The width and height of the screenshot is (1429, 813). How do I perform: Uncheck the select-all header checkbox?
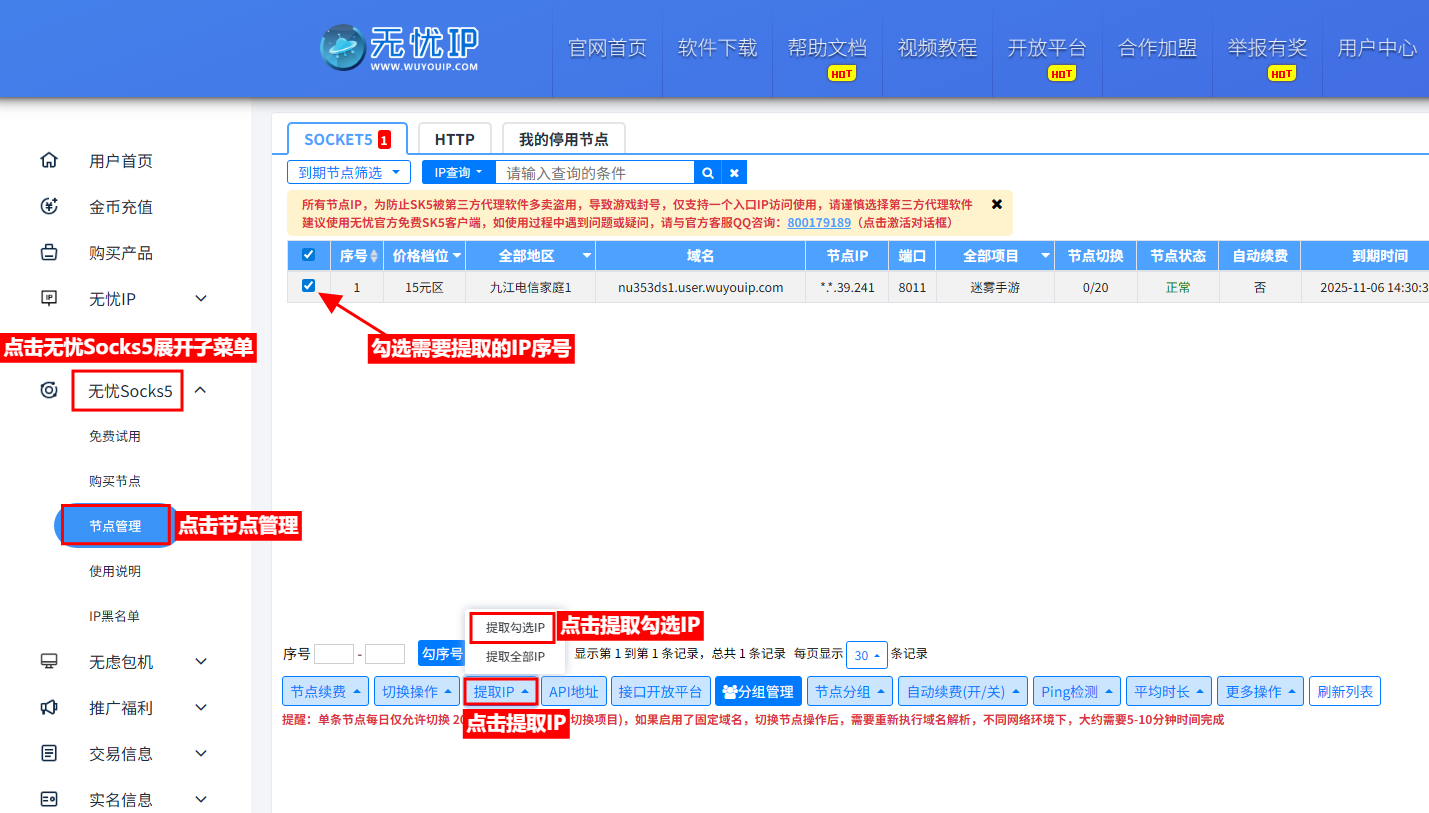pyautogui.click(x=309, y=255)
